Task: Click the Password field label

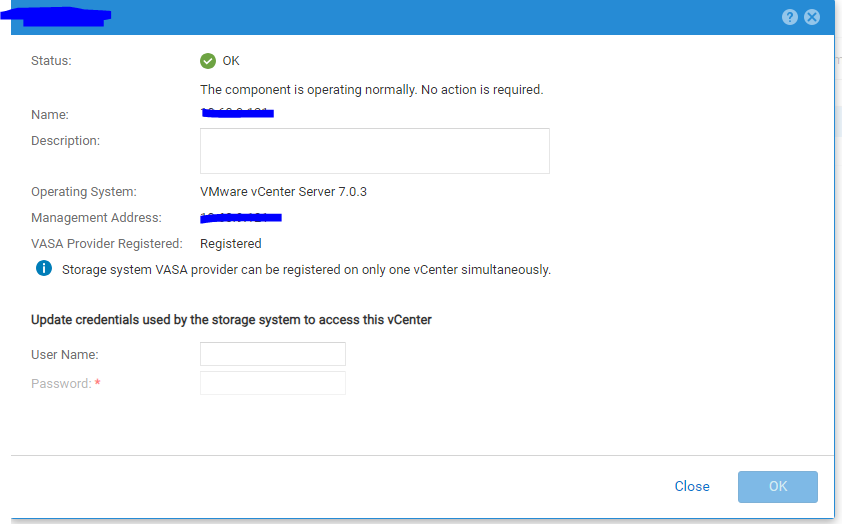Action: [x=61, y=384]
